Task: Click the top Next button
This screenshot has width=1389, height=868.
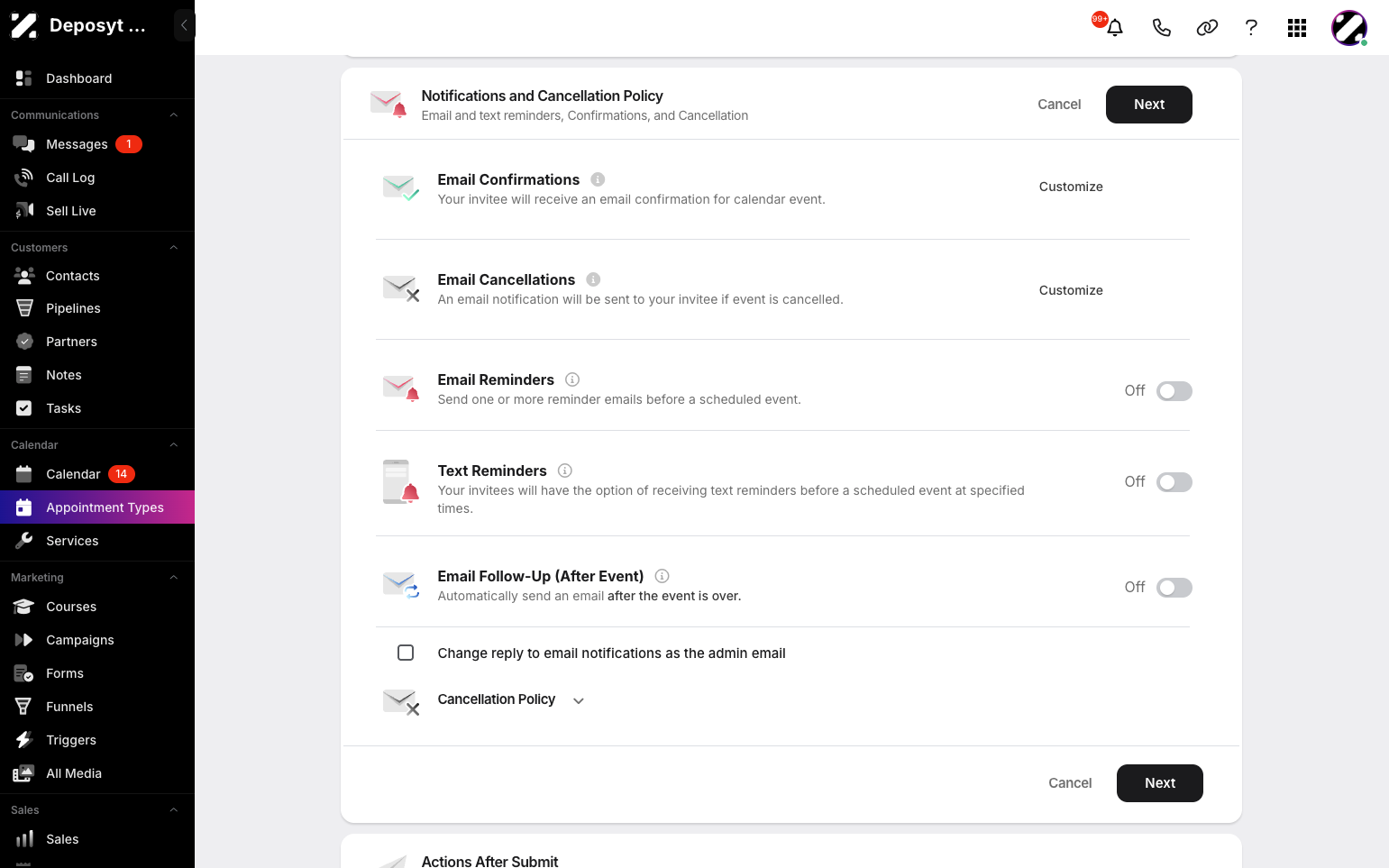Action: 1149,105
